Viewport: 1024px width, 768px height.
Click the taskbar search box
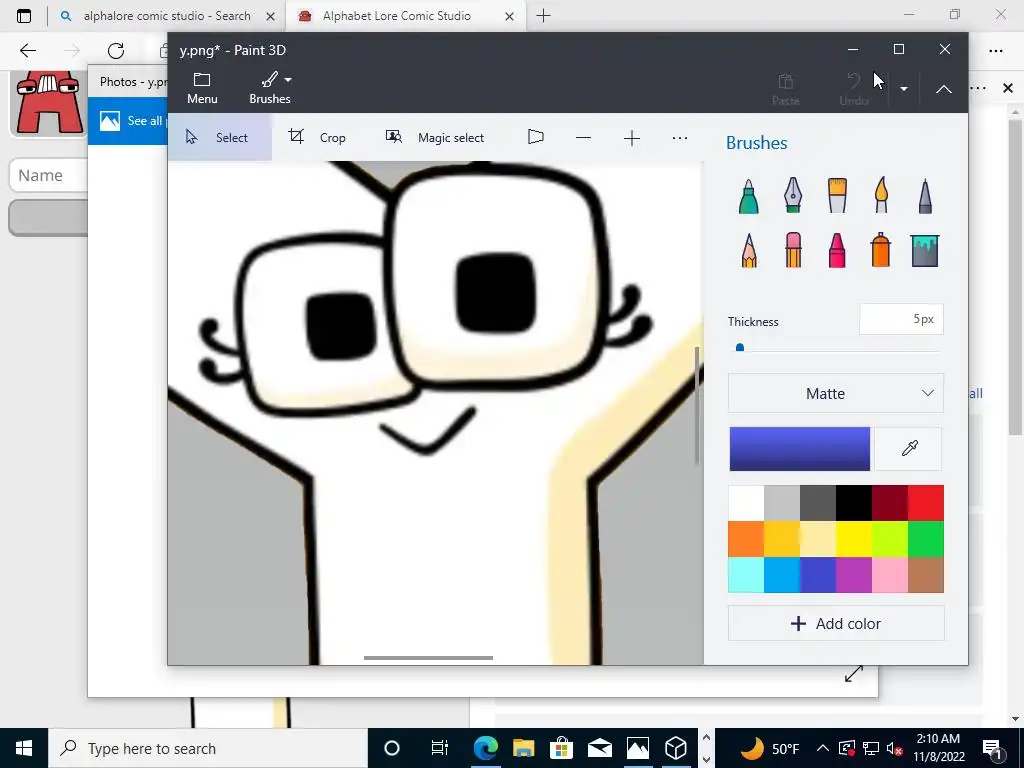point(208,748)
